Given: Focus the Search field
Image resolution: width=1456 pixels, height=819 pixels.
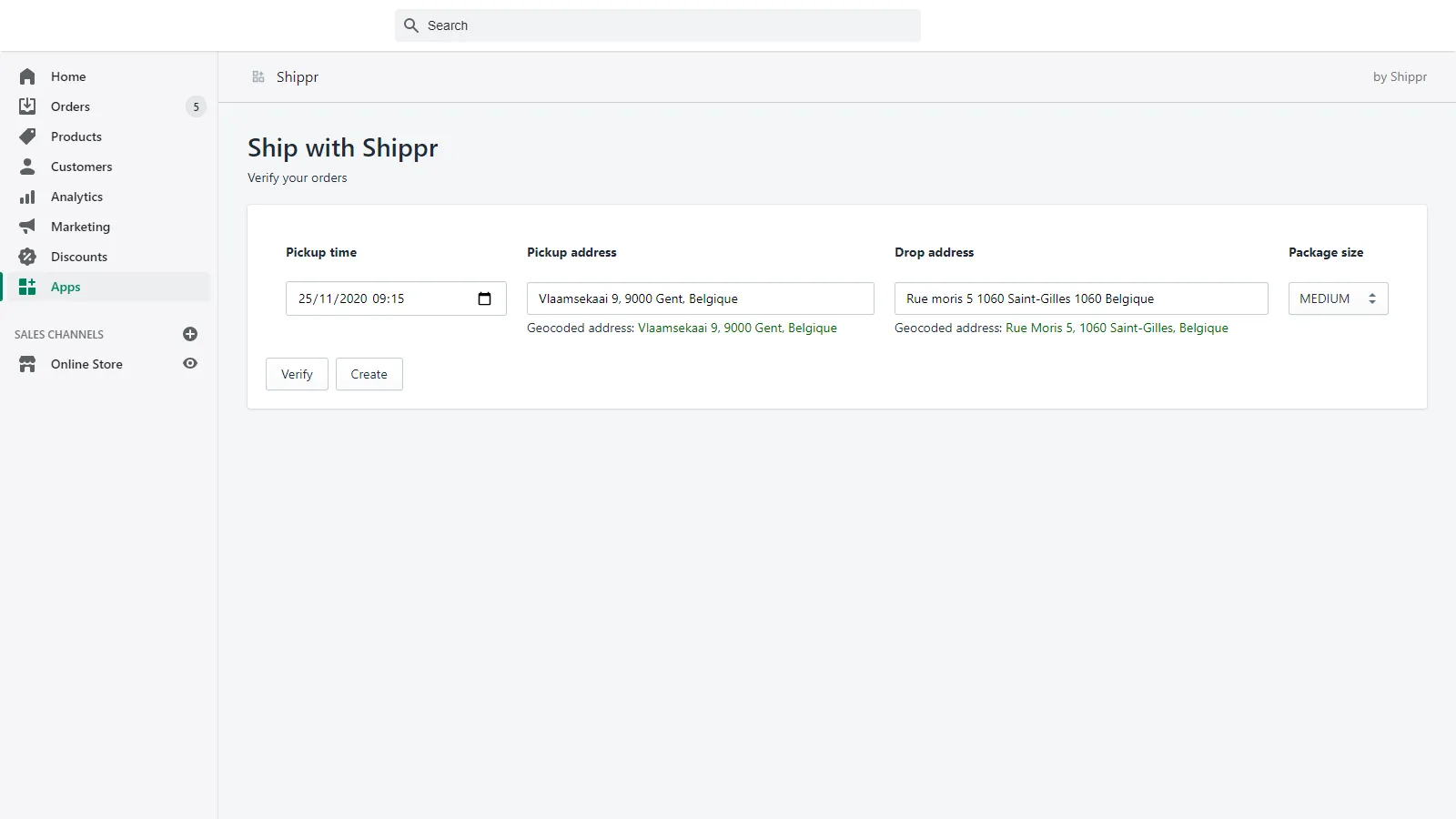Looking at the screenshot, I should (658, 25).
